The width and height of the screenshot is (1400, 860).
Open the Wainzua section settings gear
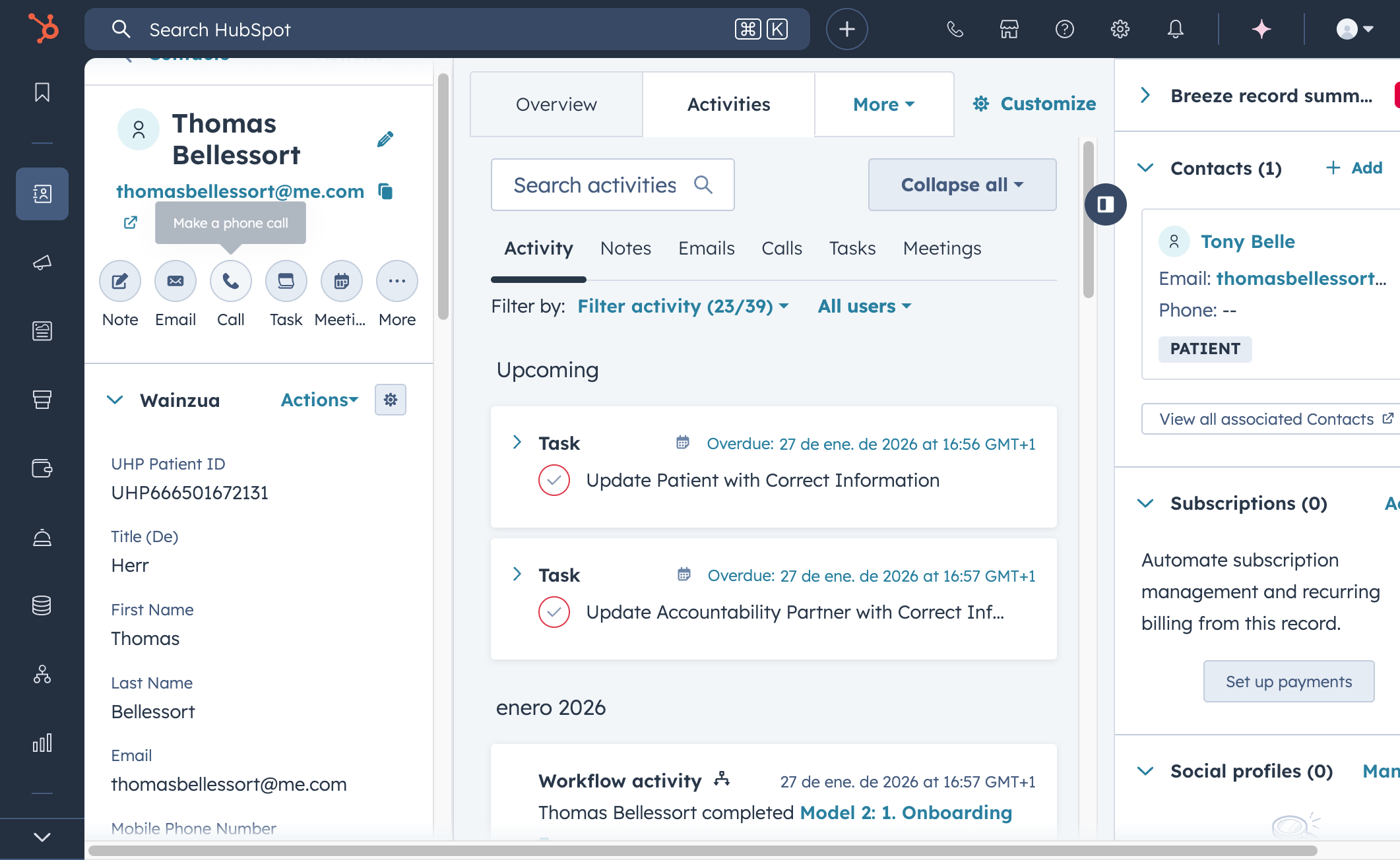[391, 400]
